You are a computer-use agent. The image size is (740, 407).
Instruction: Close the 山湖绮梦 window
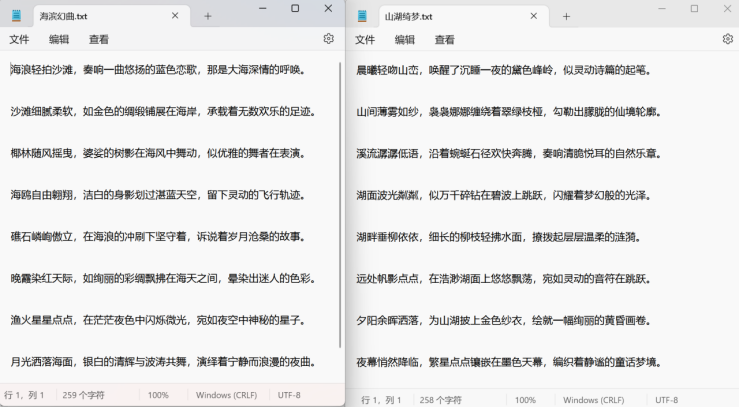tap(727, 8)
